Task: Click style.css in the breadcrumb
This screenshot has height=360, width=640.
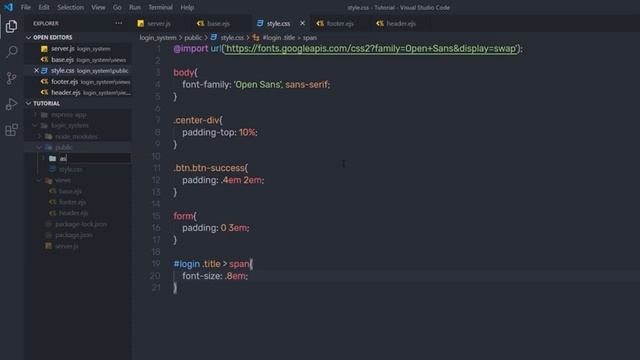Action: coord(232,38)
